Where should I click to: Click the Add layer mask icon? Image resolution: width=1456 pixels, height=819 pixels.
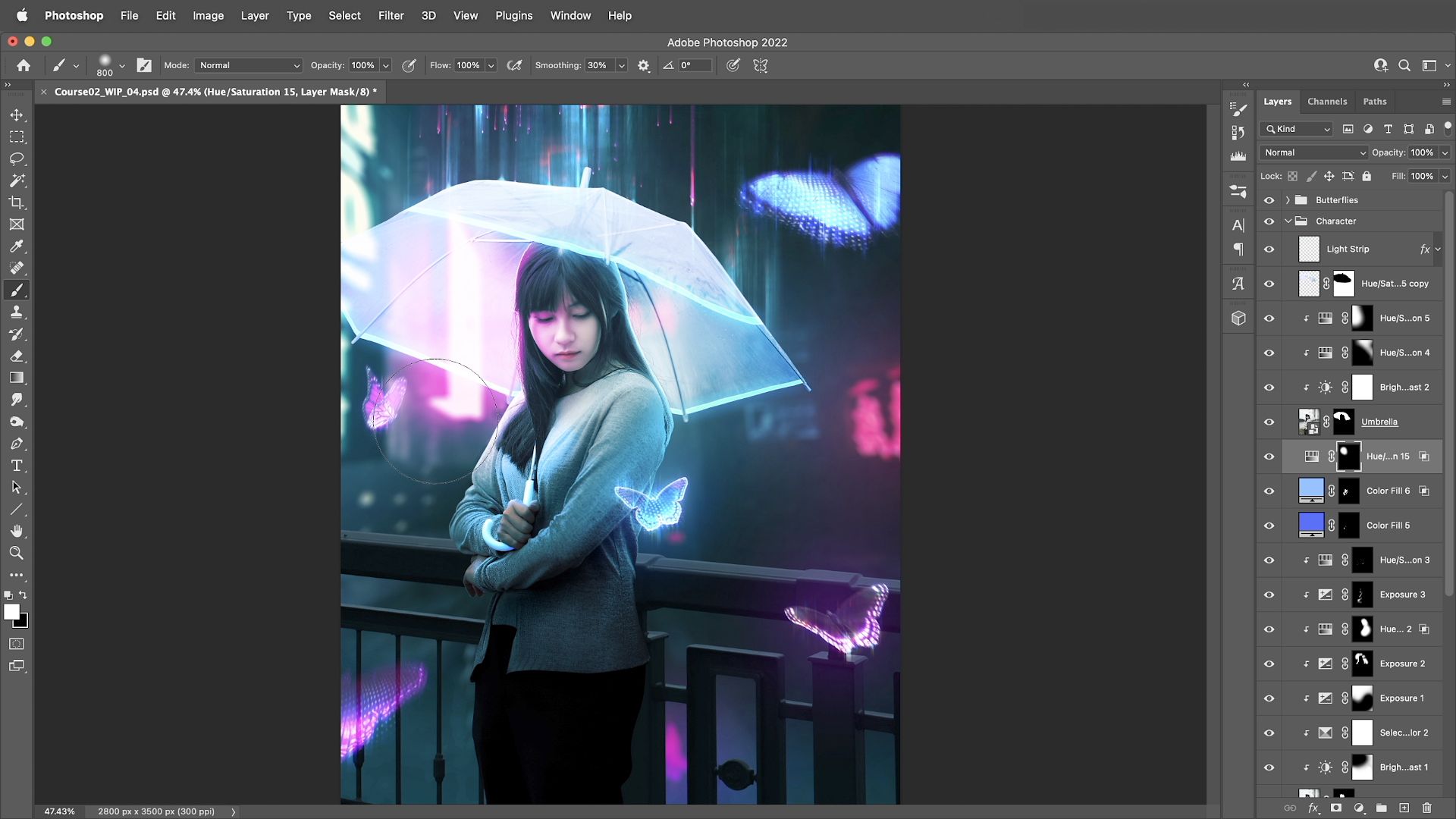click(1335, 808)
